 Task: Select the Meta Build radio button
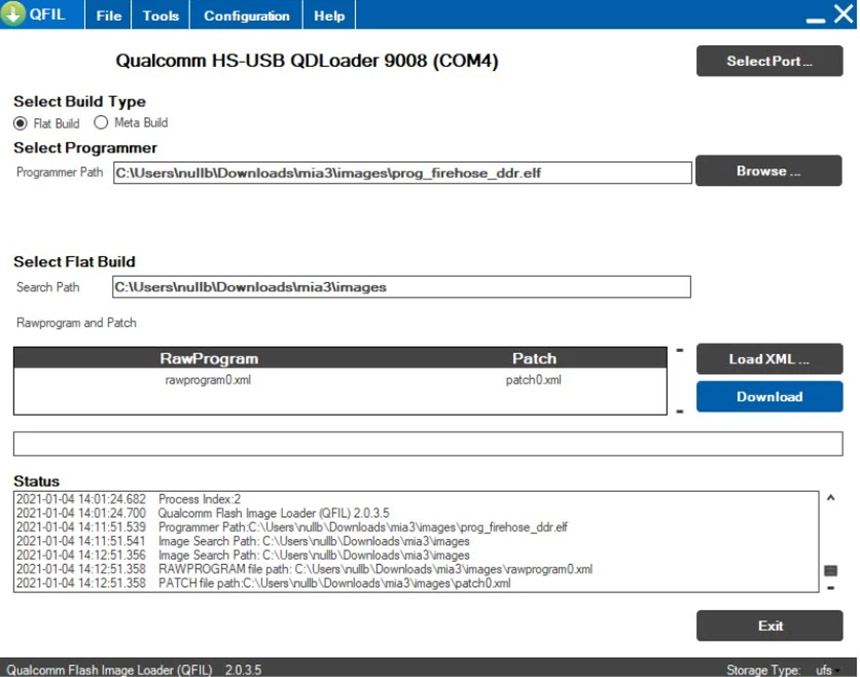click(x=101, y=123)
